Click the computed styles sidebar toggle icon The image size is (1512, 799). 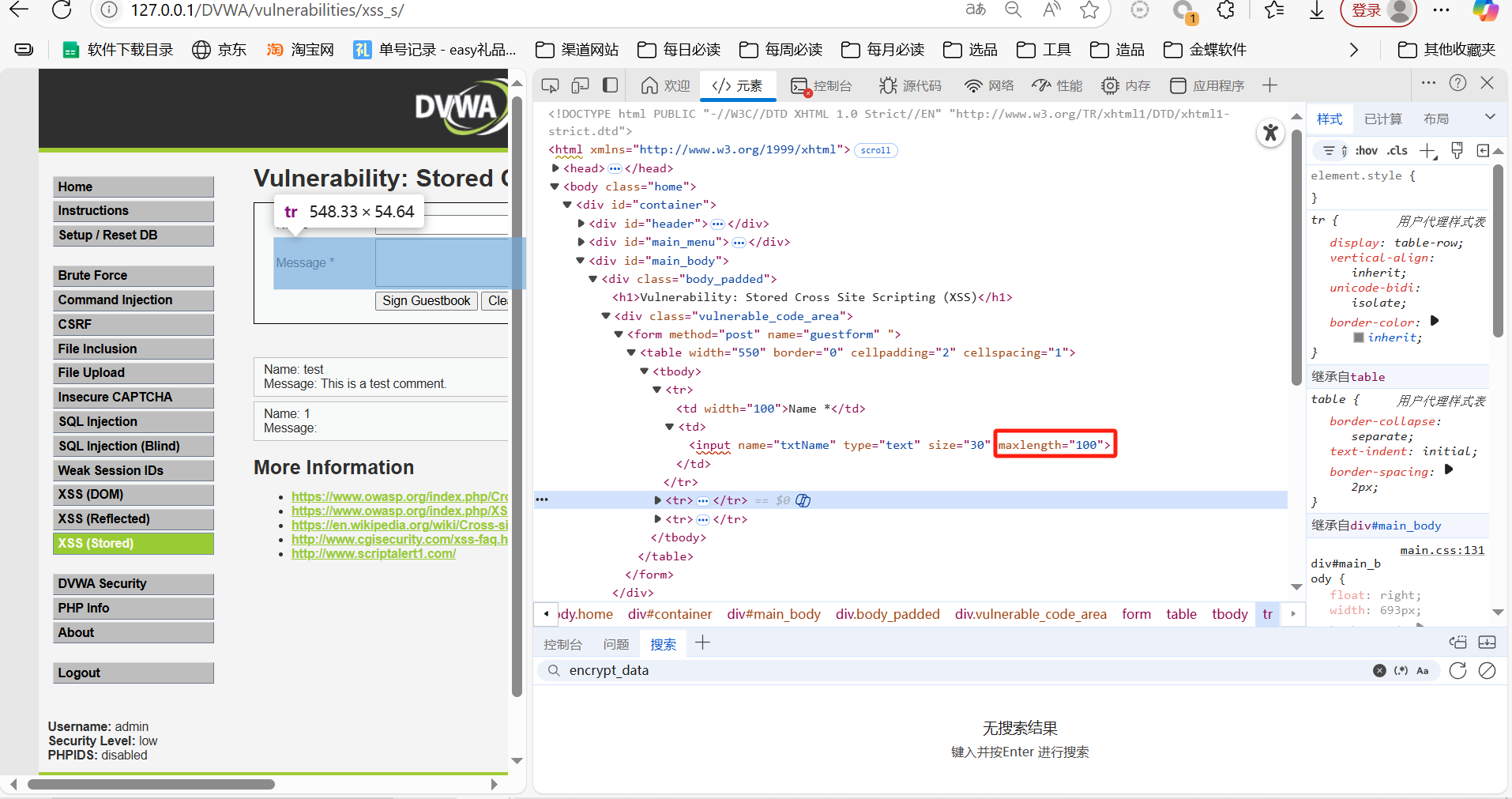pos(1483,150)
